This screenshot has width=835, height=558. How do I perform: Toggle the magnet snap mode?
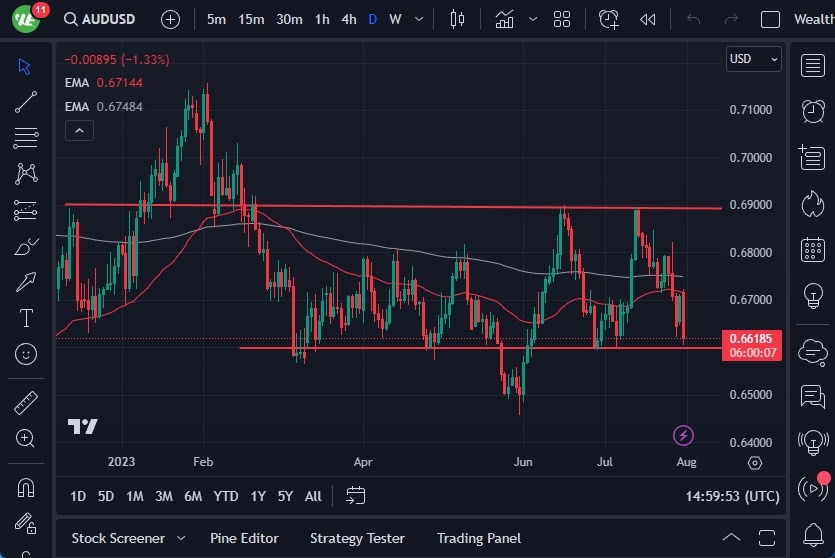pyautogui.click(x=26, y=487)
